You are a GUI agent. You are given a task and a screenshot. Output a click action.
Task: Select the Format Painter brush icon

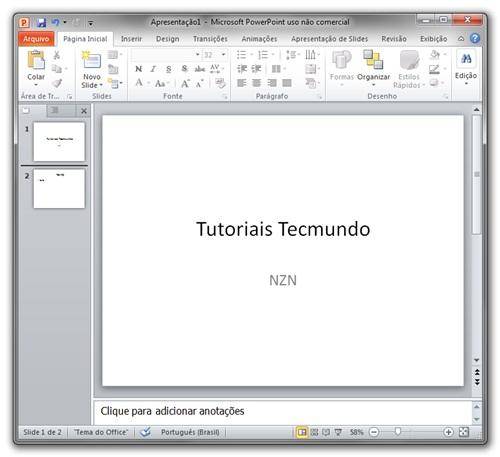(x=57, y=83)
